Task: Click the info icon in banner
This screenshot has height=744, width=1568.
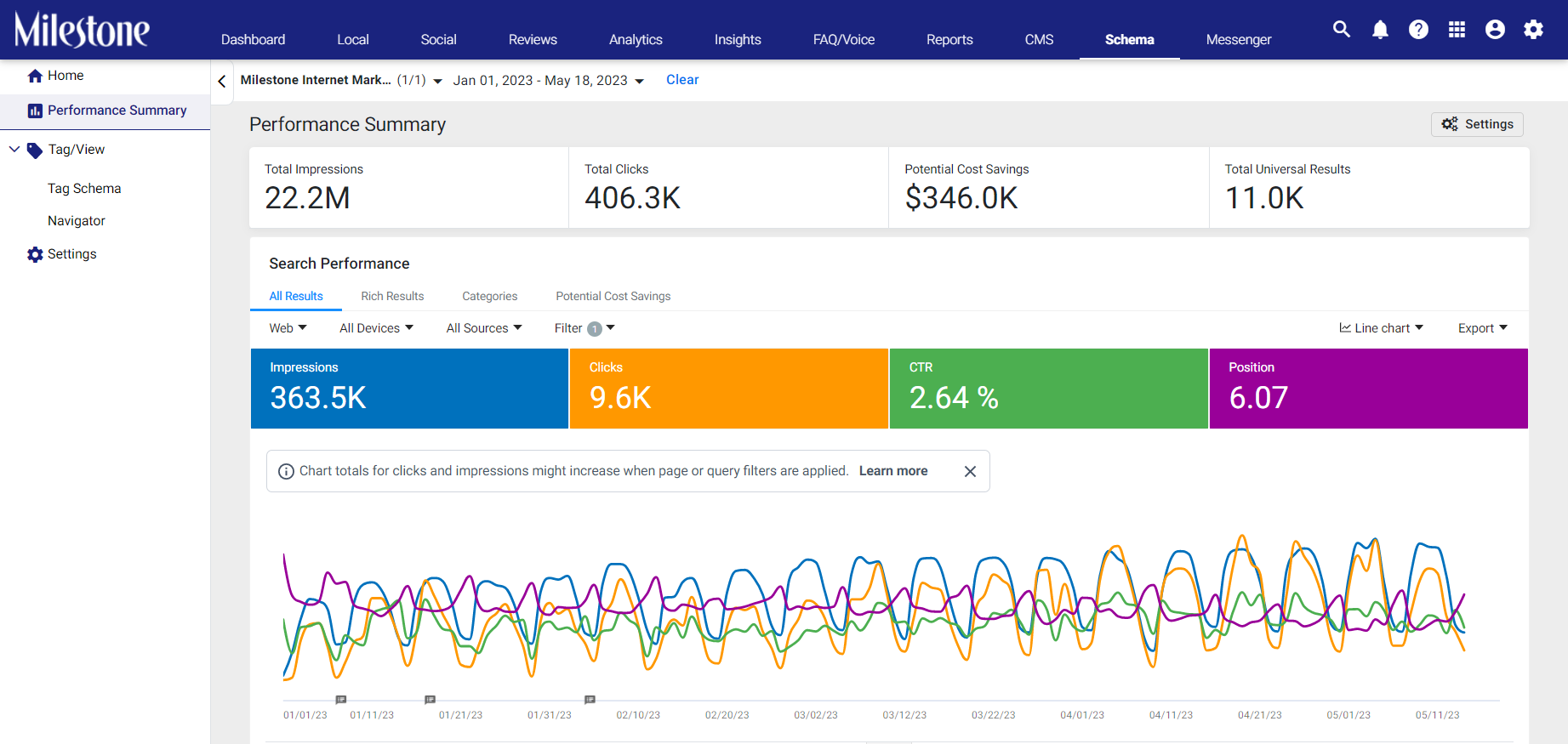Action: pos(287,471)
